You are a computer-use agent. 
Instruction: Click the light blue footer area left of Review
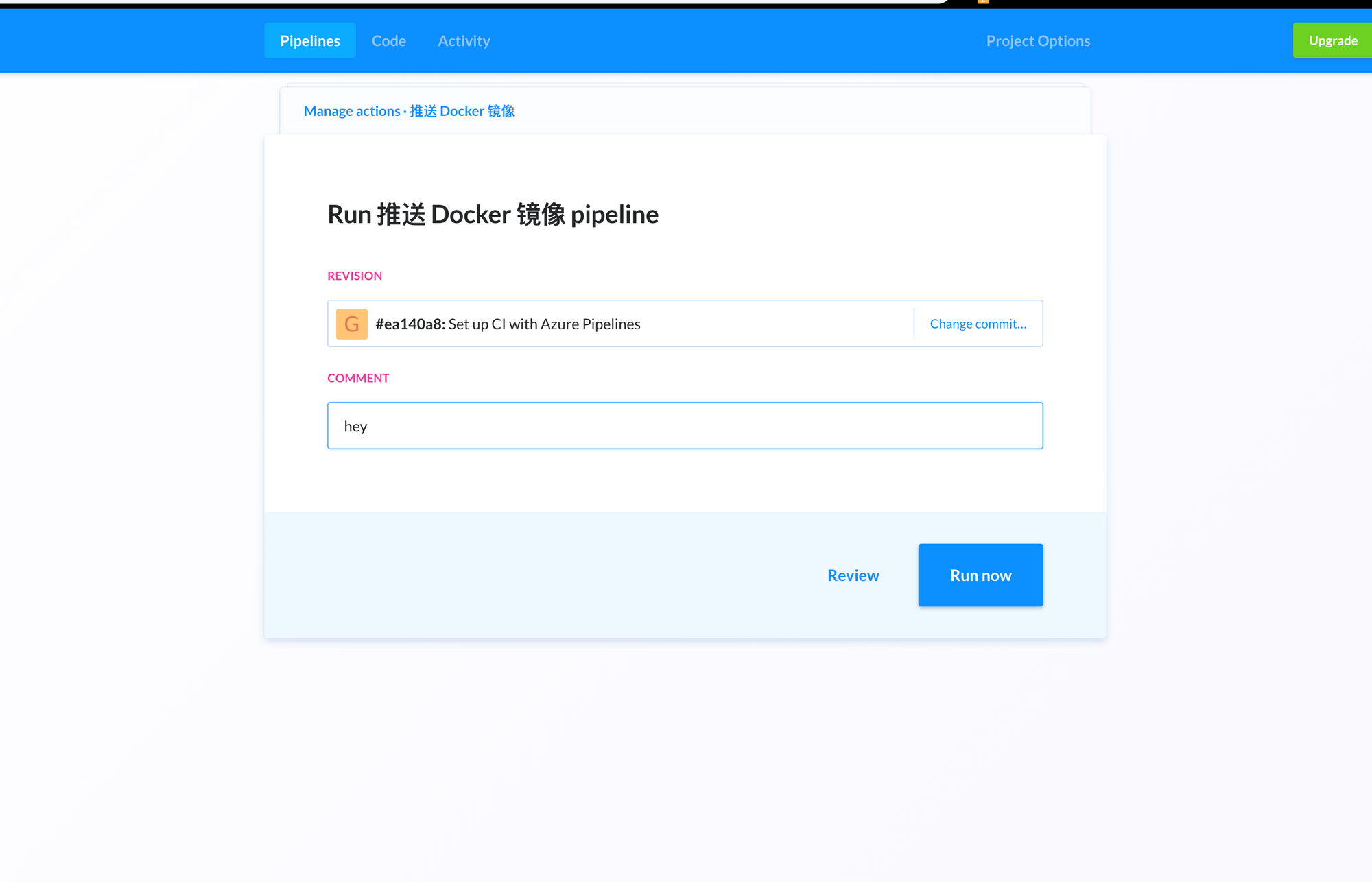(x=535, y=575)
